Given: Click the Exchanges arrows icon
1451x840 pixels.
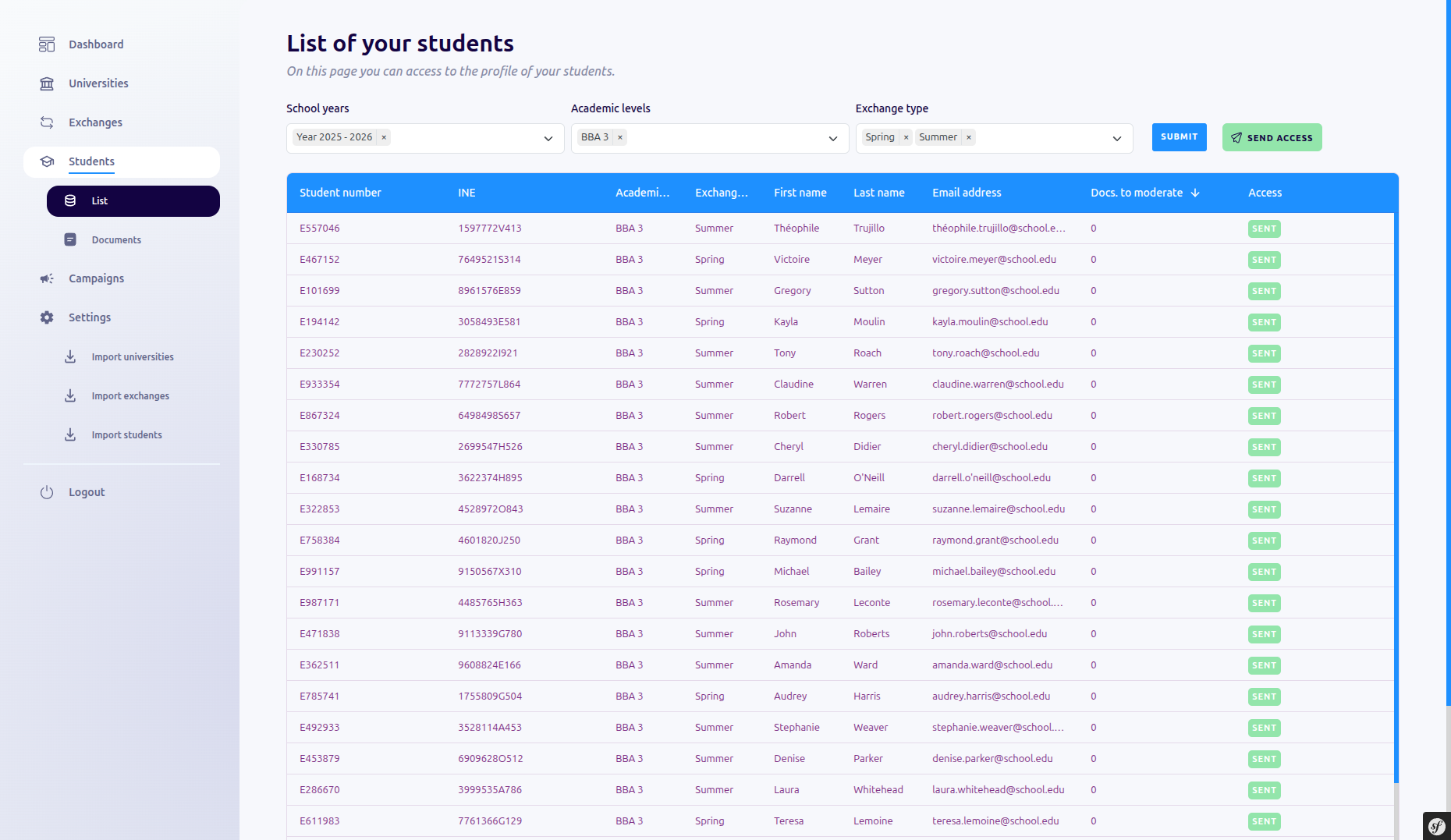Looking at the screenshot, I should [x=47, y=122].
